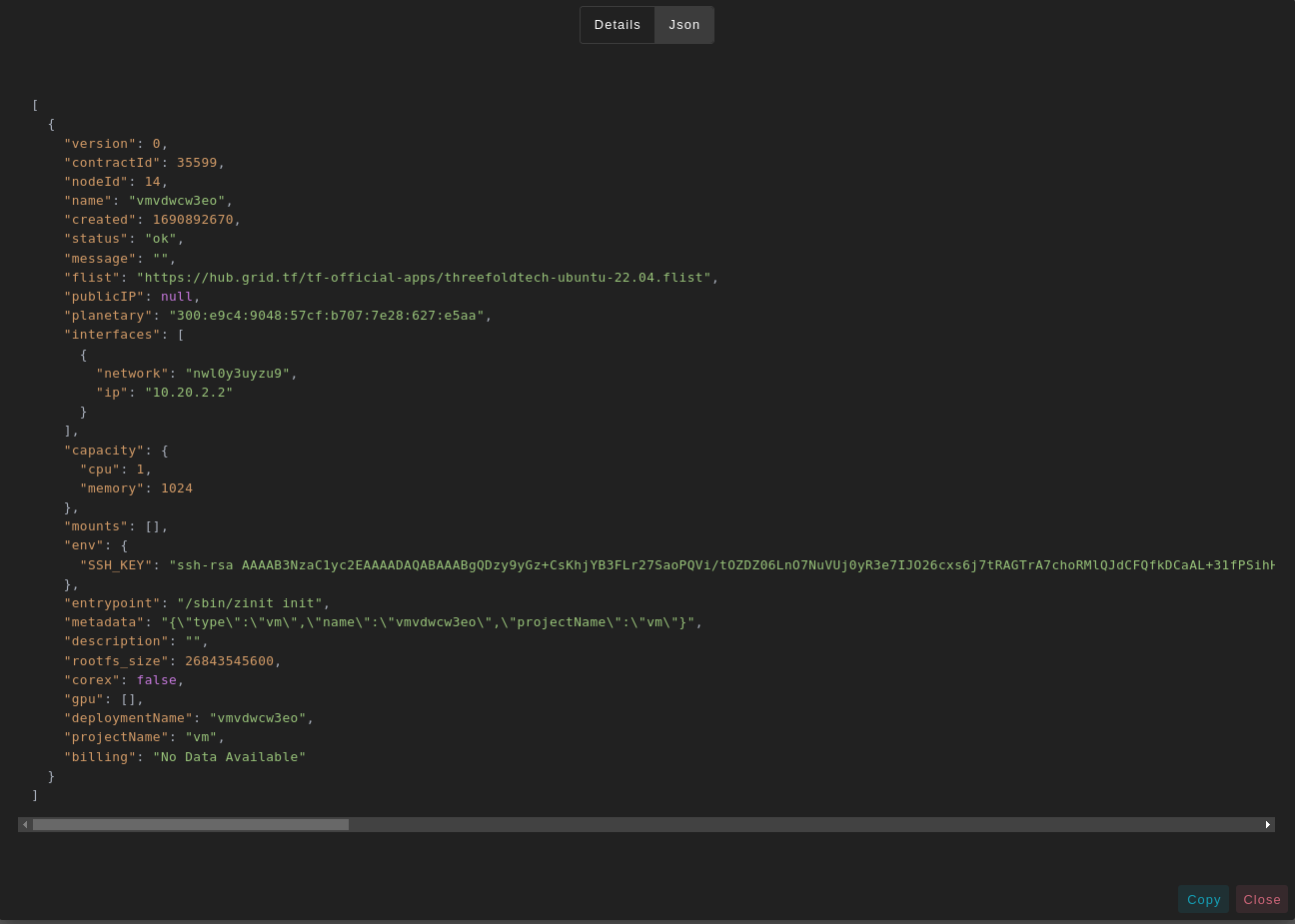Click the horizontal scrollbar thumb

[x=190, y=825]
